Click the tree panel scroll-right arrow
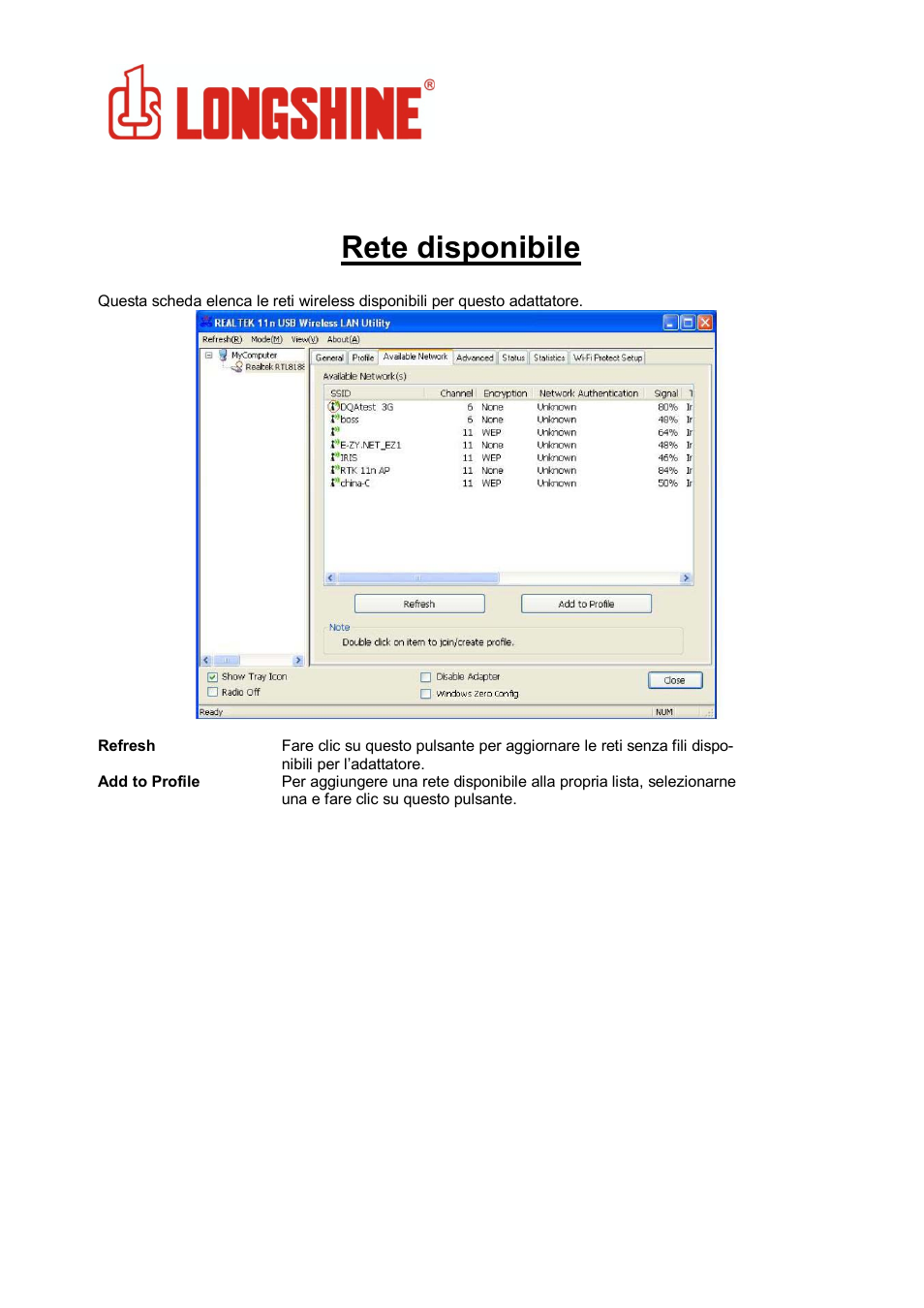924x1308 pixels. coord(298,661)
